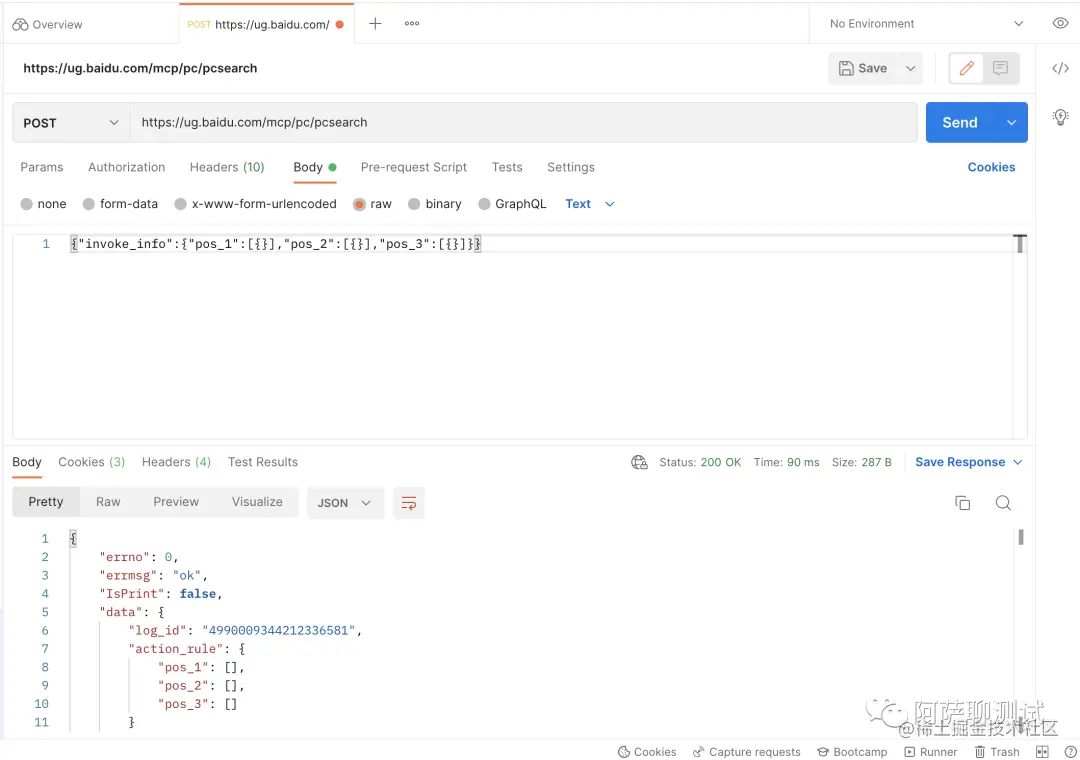Expand the Send button arrow options

[x=1011, y=123]
